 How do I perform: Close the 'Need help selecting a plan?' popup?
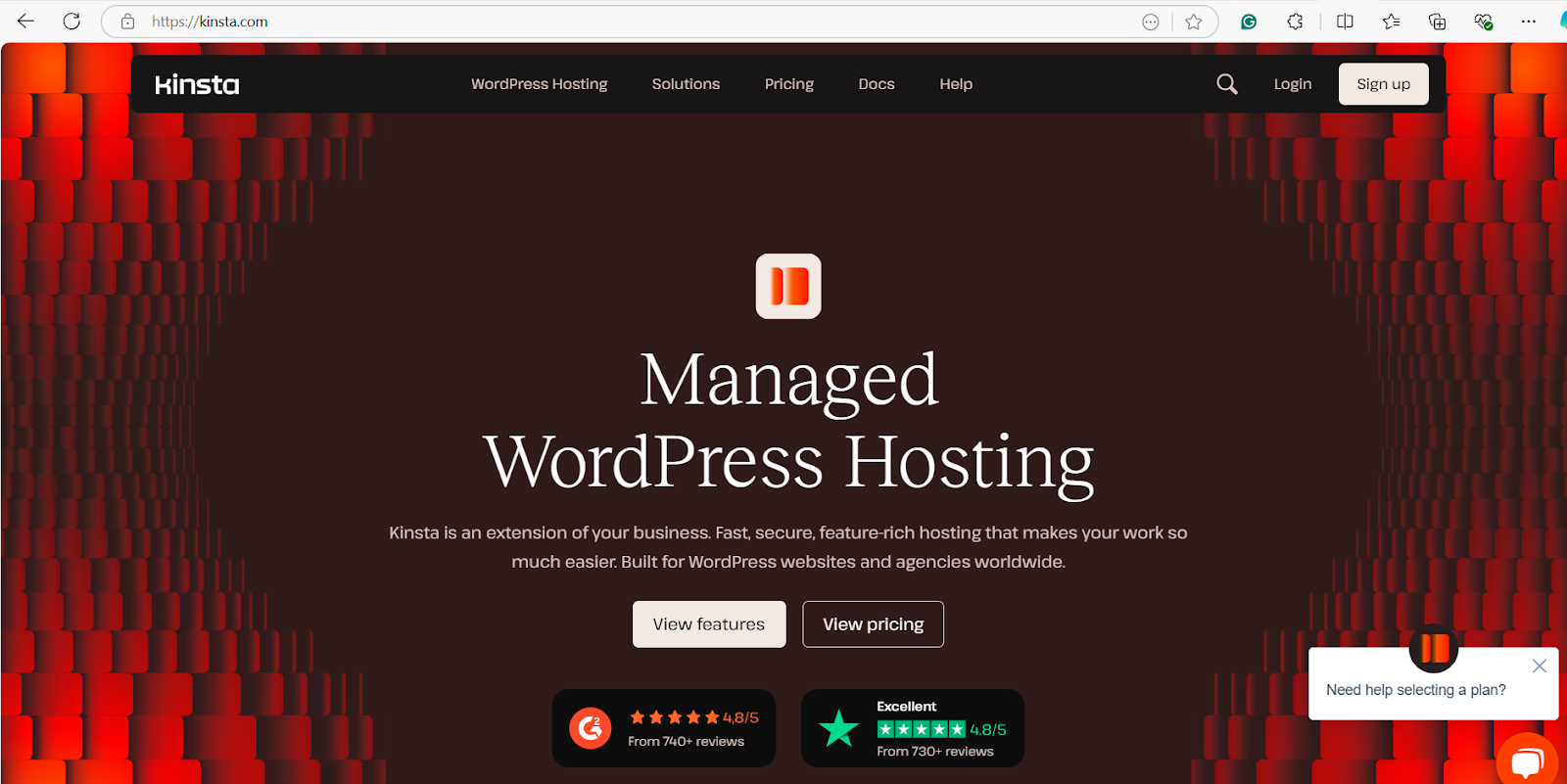tap(1540, 666)
